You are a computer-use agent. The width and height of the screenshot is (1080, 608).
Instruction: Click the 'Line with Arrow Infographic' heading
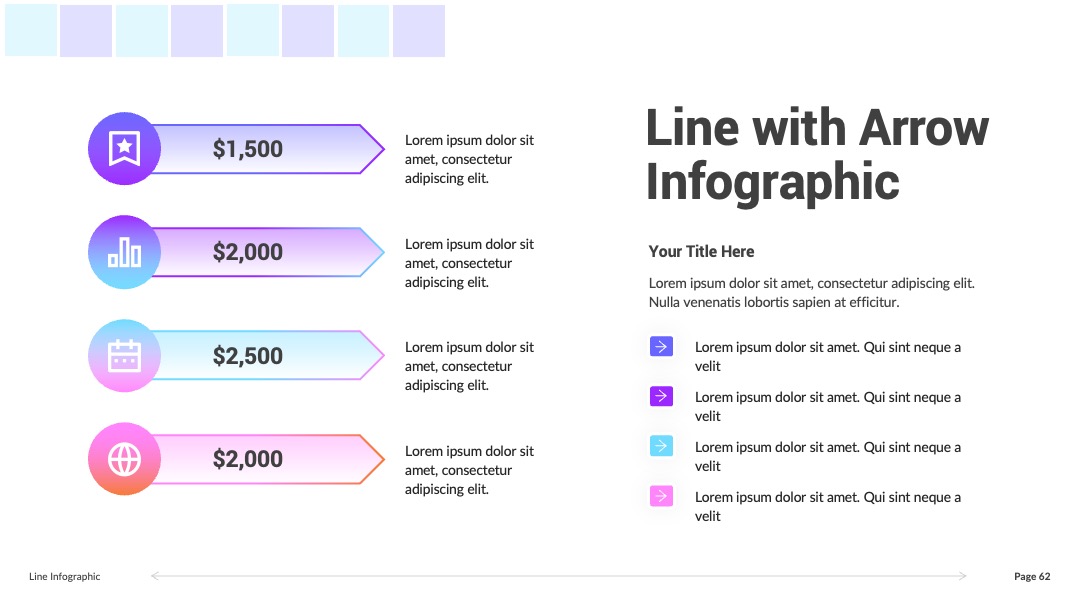pyautogui.click(x=817, y=154)
